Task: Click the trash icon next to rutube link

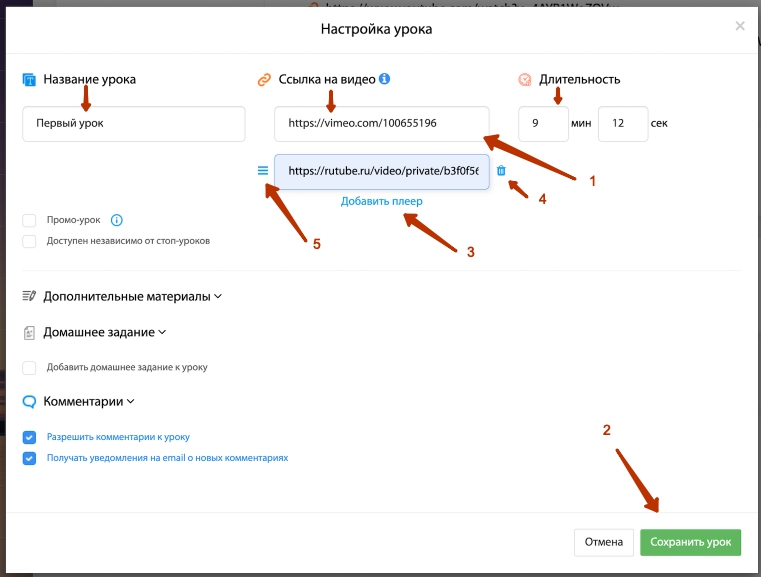Action: click(501, 170)
